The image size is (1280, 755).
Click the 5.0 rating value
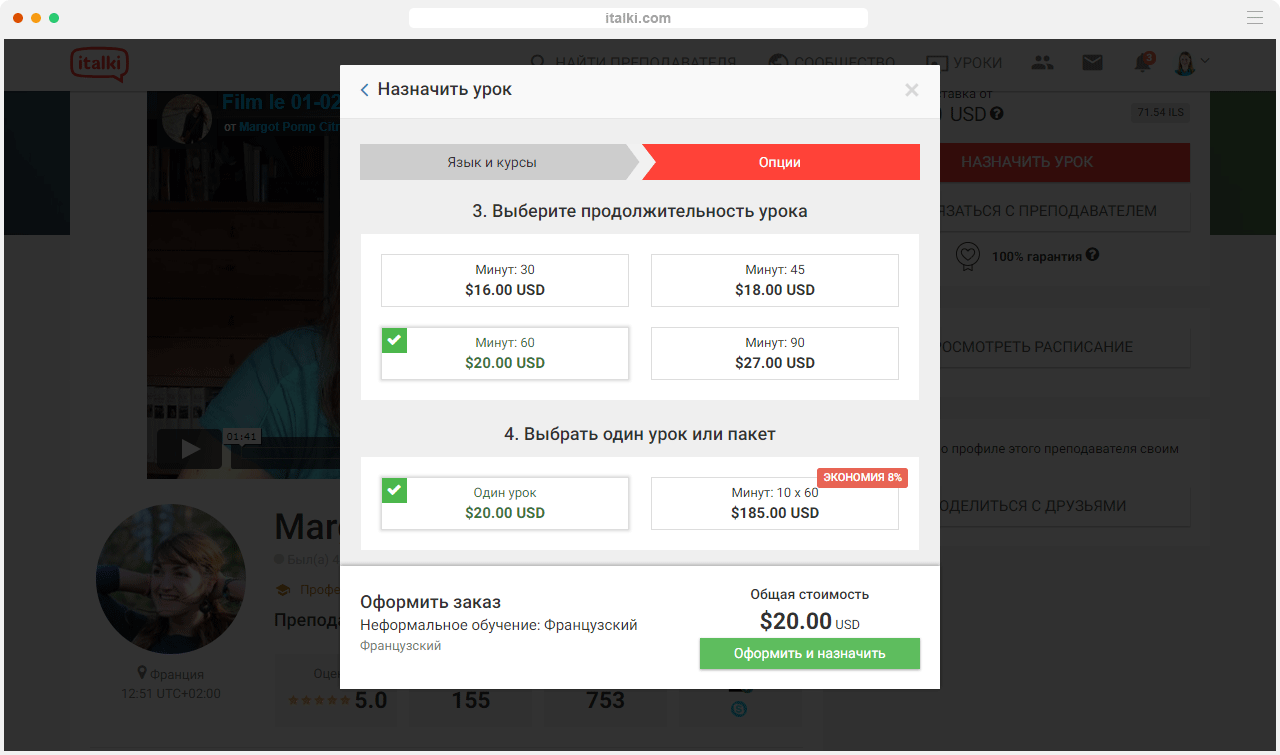[371, 700]
